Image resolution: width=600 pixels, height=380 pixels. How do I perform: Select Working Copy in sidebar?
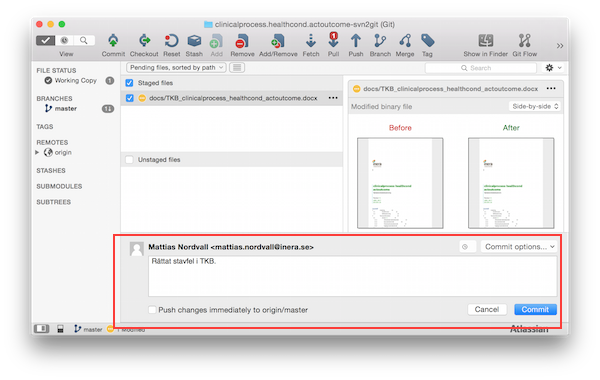[75, 80]
